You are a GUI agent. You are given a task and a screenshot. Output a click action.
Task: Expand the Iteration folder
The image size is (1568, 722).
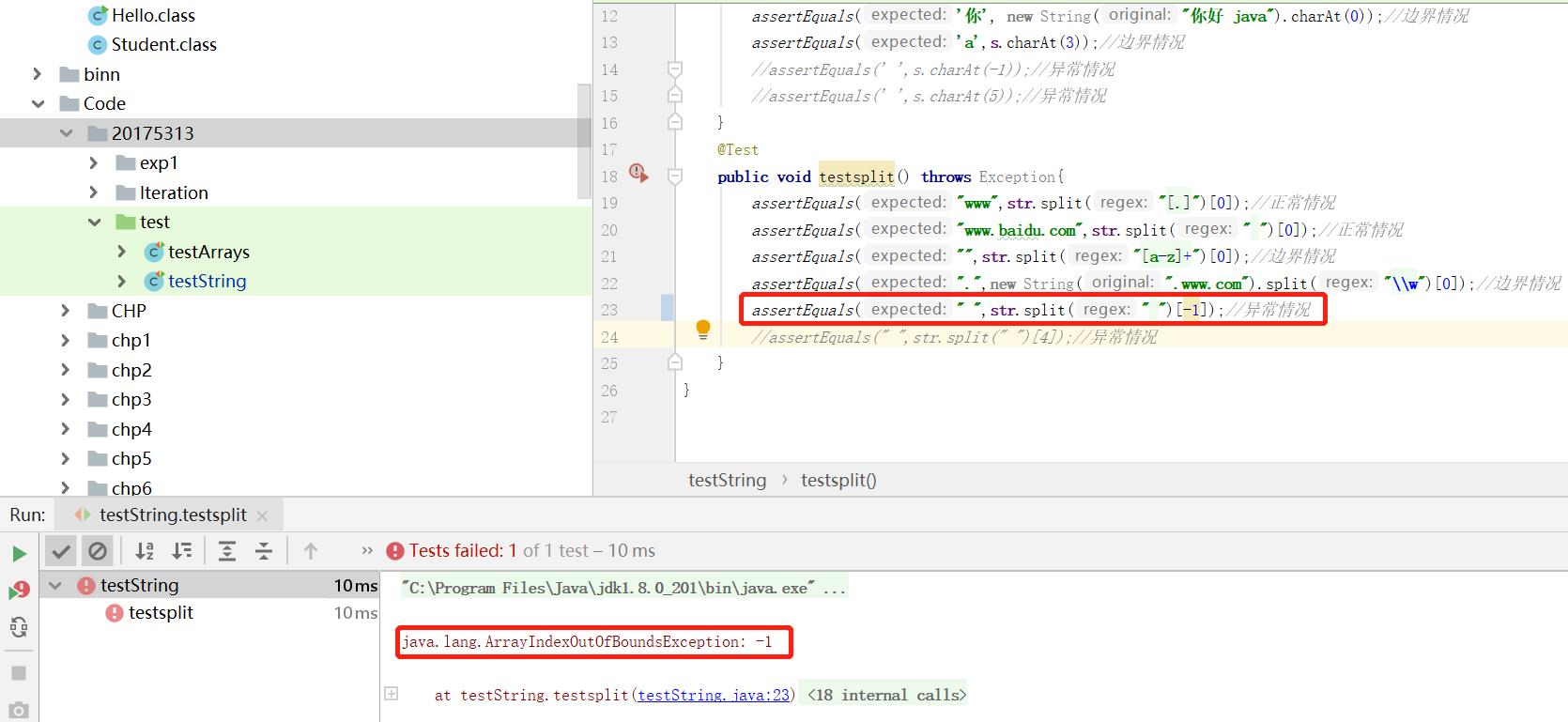pos(93,192)
